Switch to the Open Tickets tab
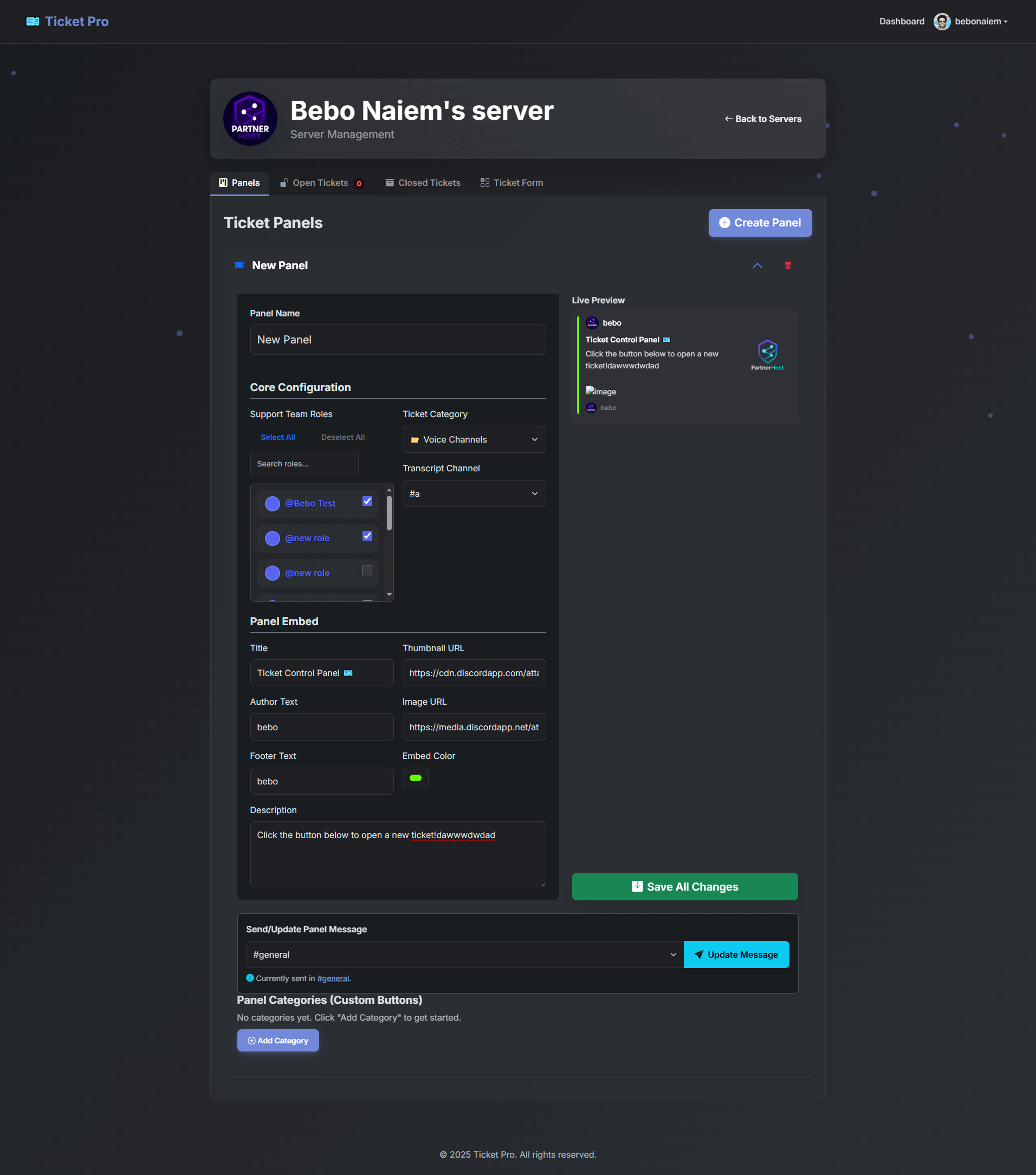The image size is (1036, 1175). (321, 183)
